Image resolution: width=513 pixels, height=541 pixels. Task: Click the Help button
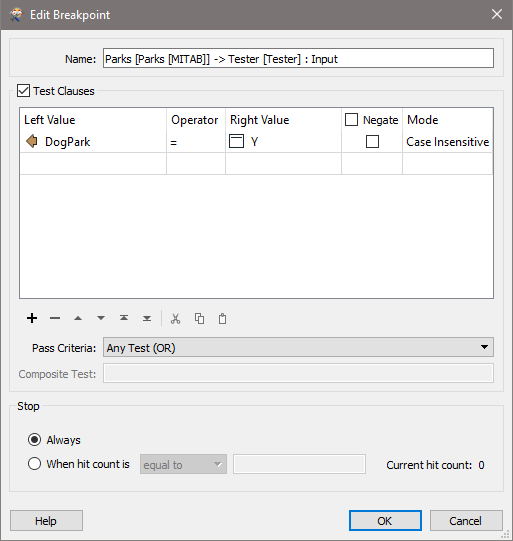46,520
